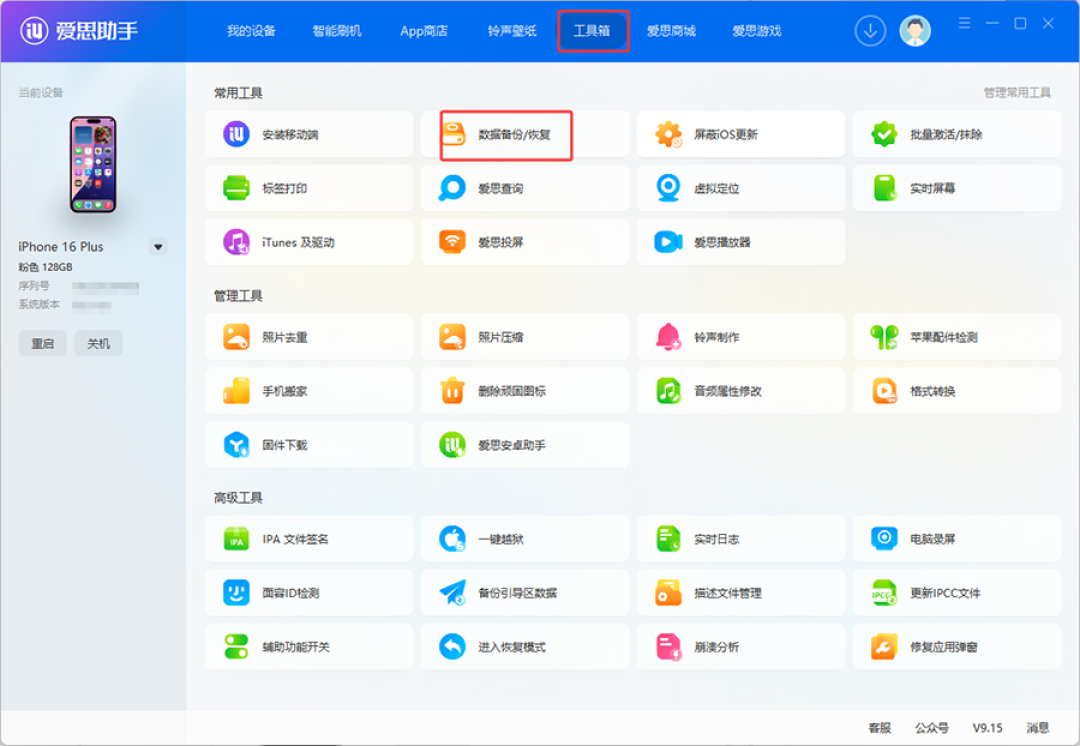Click the iPhone device thumbnail image
This screenshot has width=1080, height=746.
coord(93,165)
